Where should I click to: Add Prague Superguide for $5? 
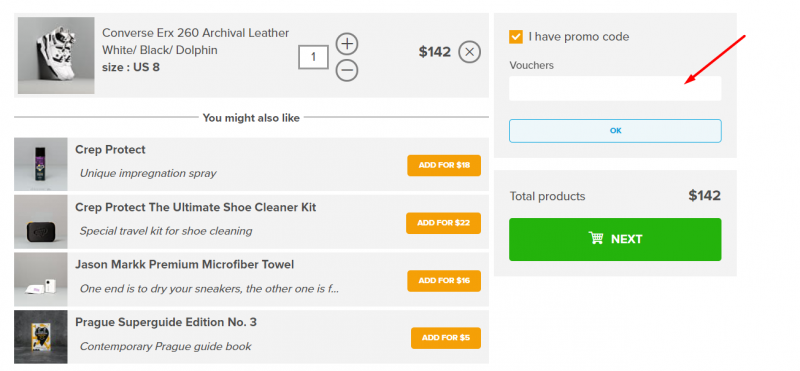446,338
